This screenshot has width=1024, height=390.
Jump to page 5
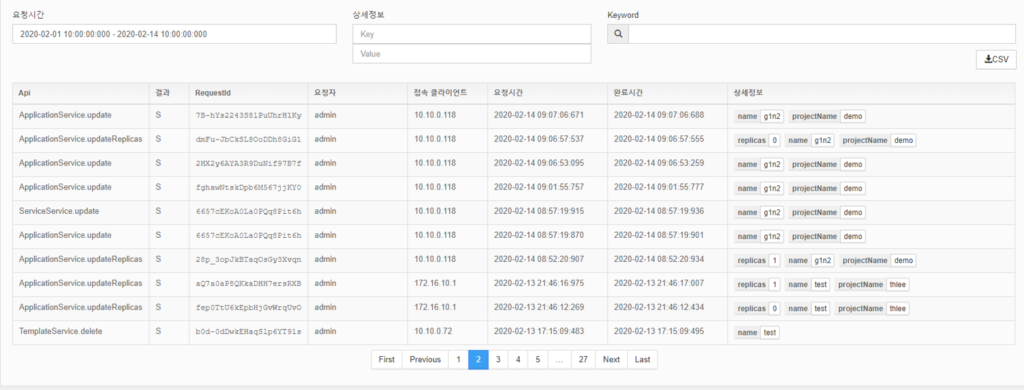click(537, 359)
